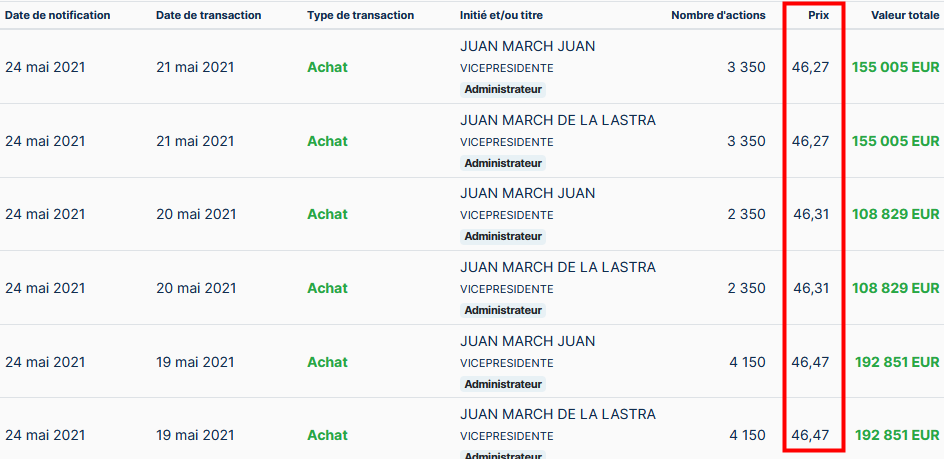Click 192 851 EUR value for JUAN MARCH JUAN

(897, 362)
